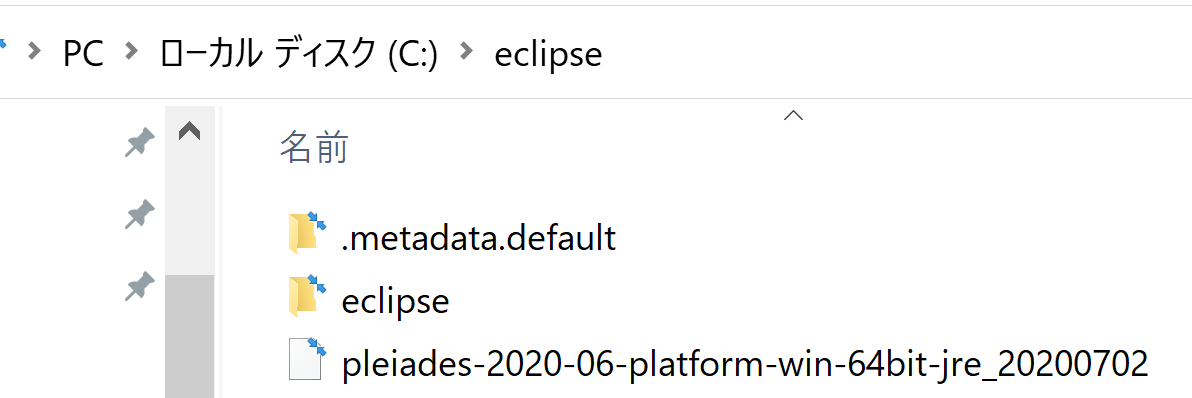Viewport: 1192px width, 398px height.
Task: Click the sort arrow above the 名前 column
Action: [794, 115]
